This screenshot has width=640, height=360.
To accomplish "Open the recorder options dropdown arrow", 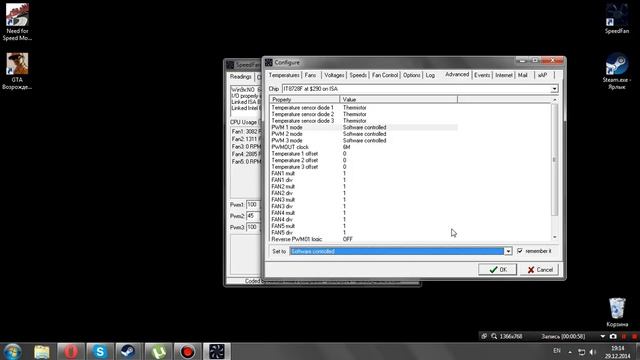I will (x=602, y=336).
